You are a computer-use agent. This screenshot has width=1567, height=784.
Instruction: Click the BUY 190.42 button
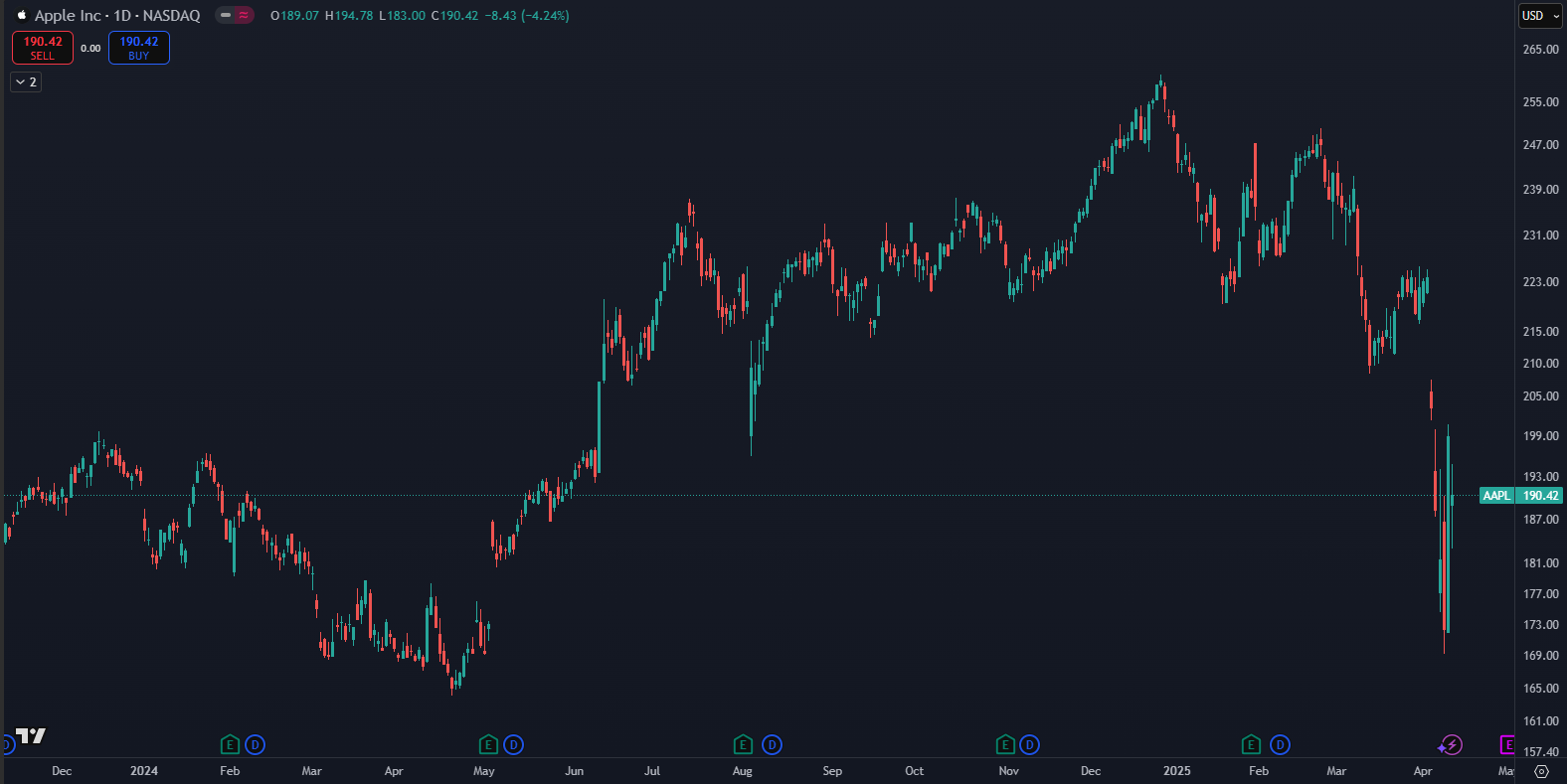138,48
